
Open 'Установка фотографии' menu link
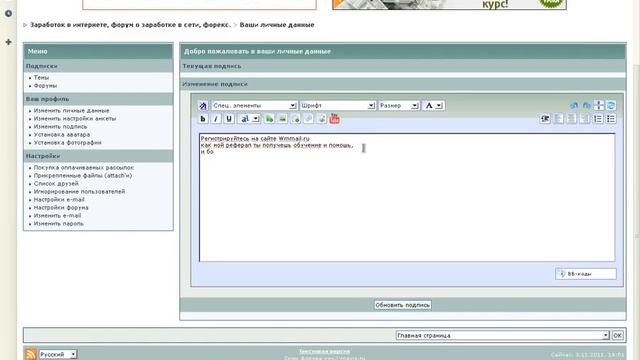point(67,142)
